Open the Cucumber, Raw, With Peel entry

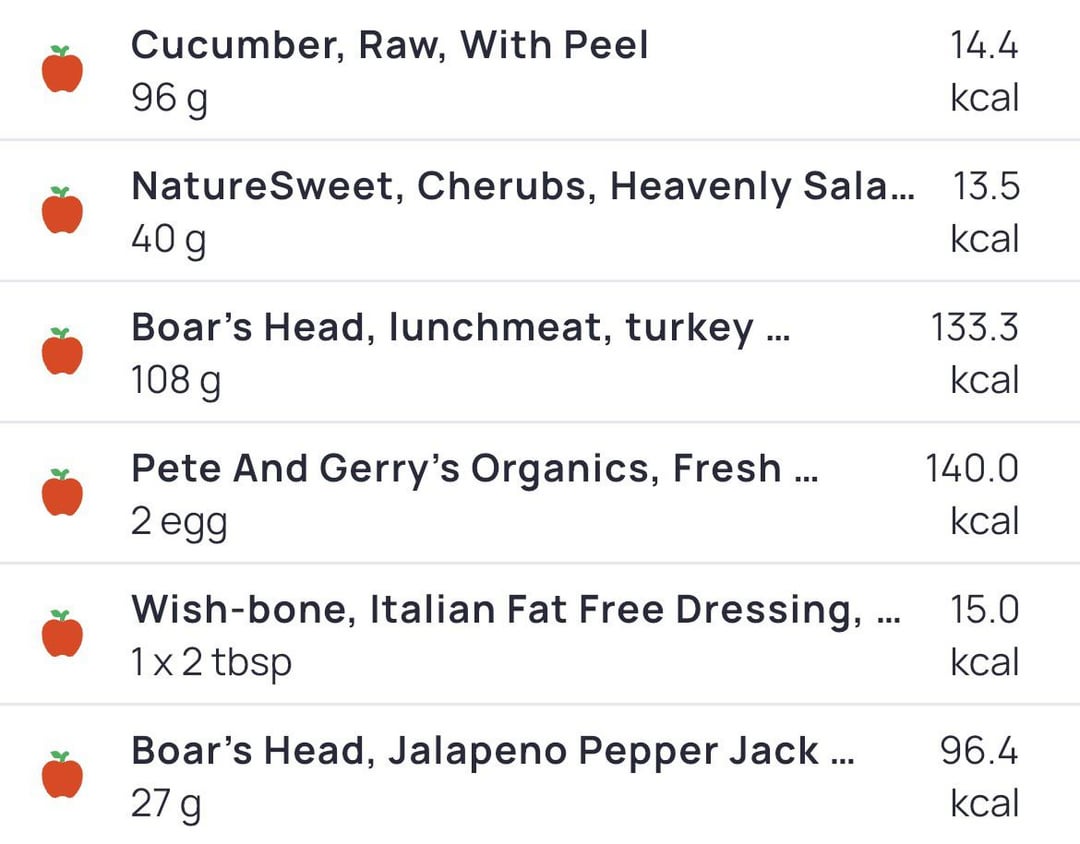tap(540, 70)
